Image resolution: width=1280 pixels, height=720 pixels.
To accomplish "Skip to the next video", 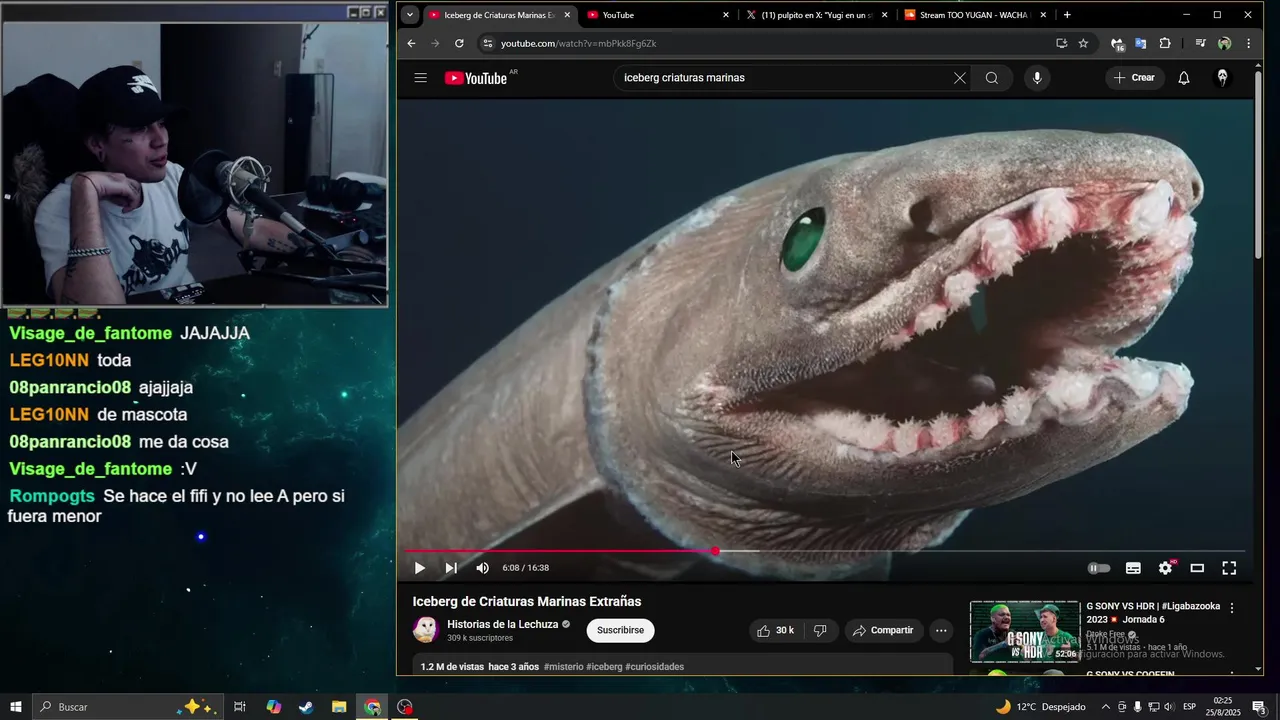I will (x=451, y=568).
